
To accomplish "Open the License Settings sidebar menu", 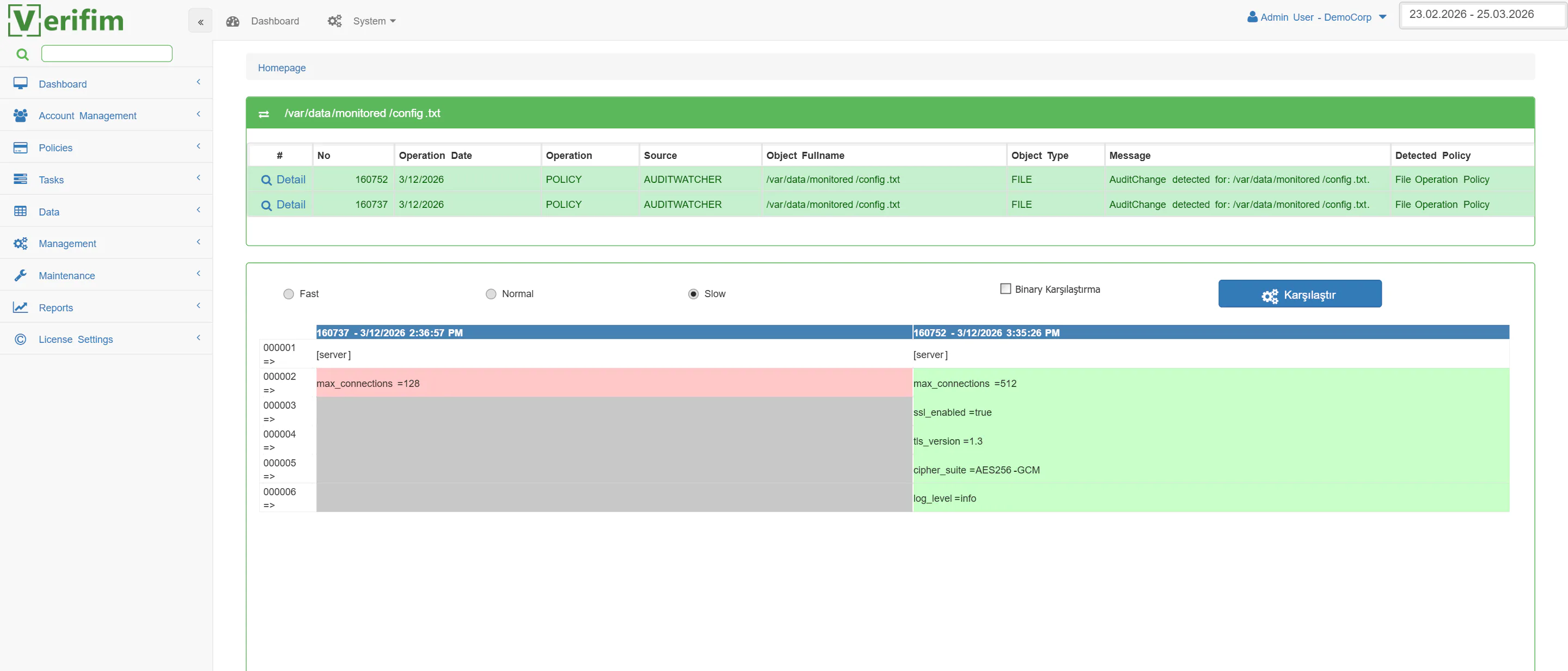I will pyautogui.click(x=107, y=339).
